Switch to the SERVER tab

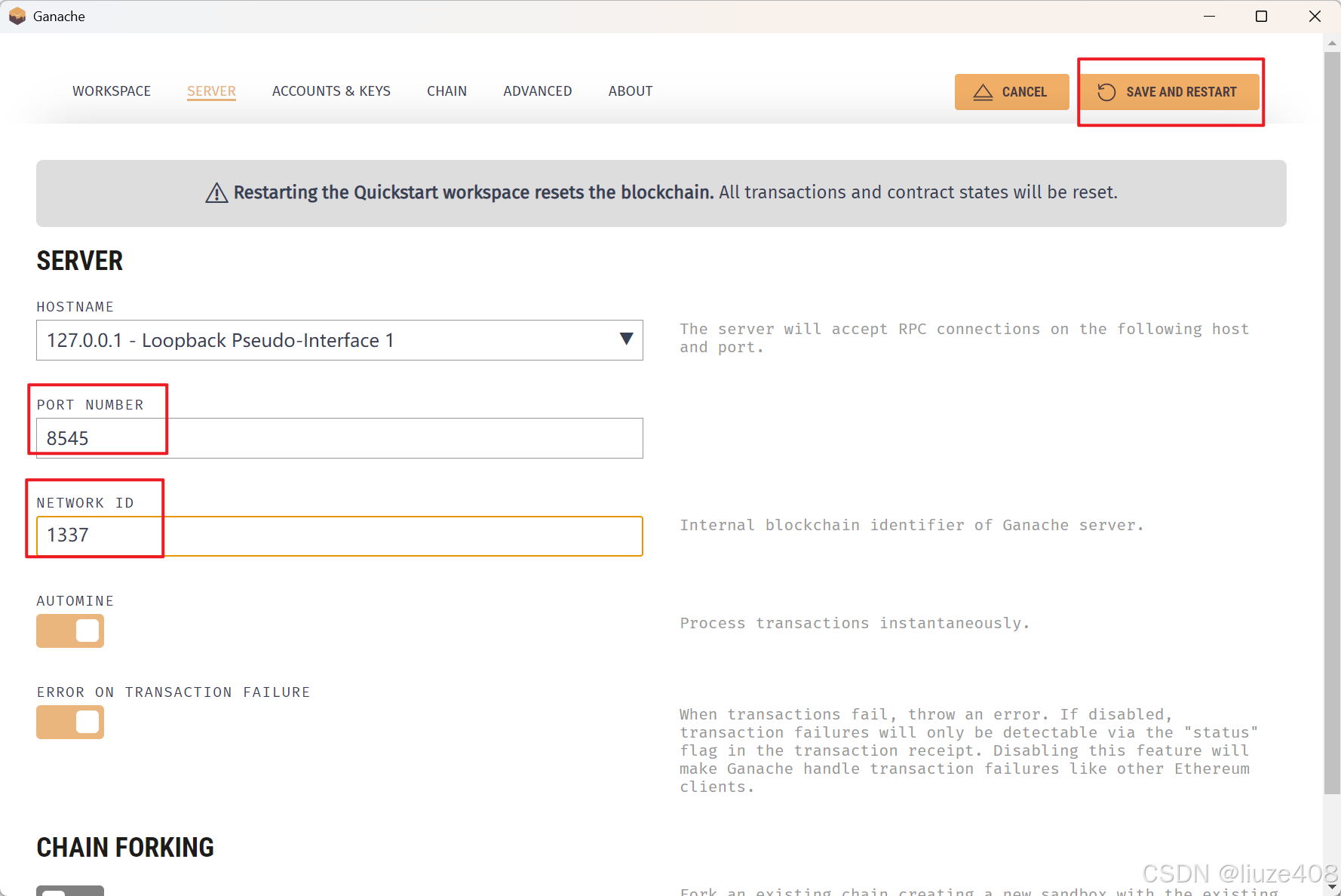pos(211,91)
